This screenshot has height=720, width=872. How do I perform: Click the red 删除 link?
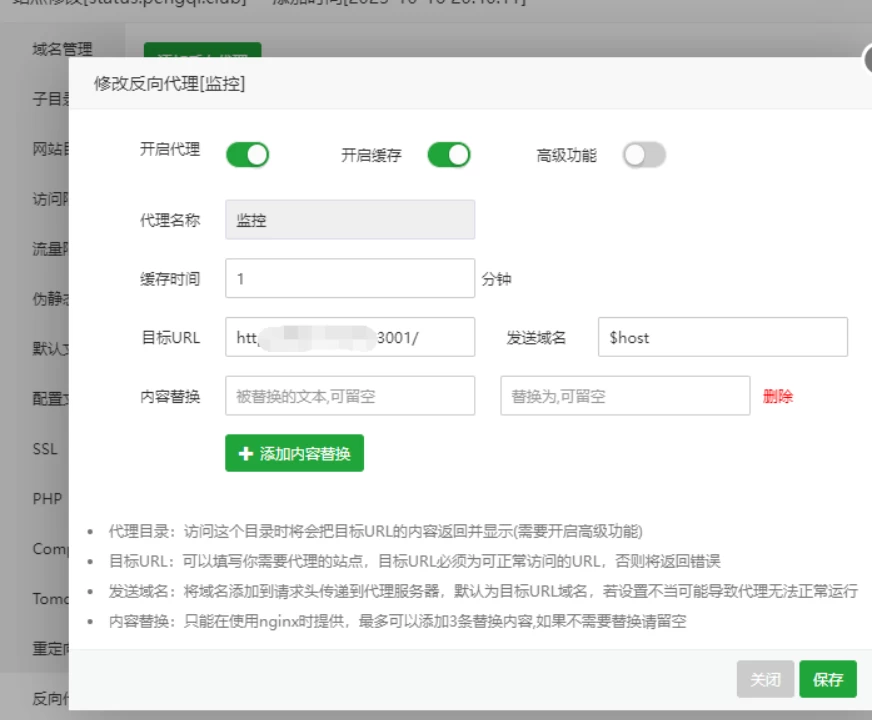coord(777,396)
